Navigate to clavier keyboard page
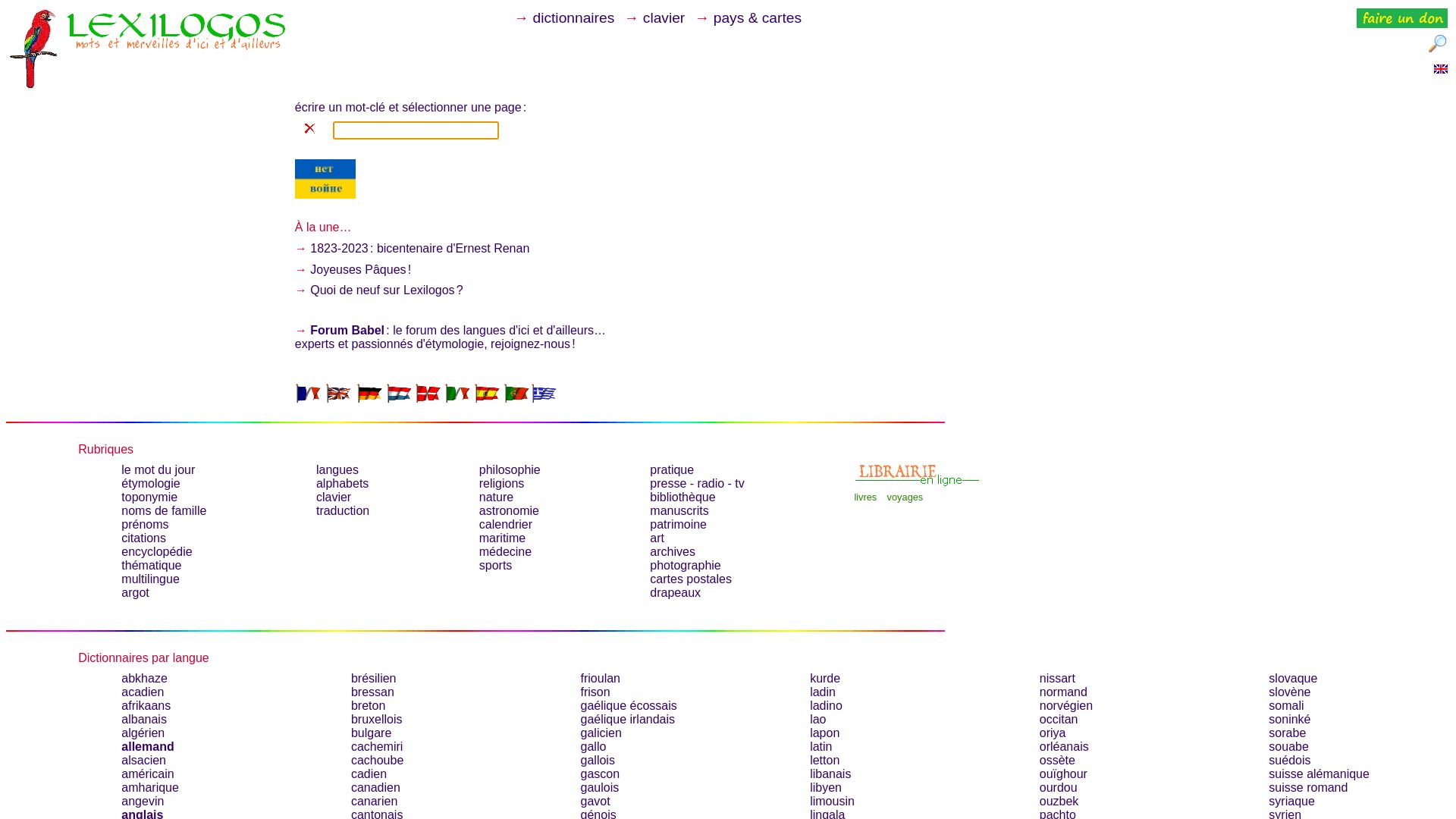The width and height of the screenshot is (1456, 819). [x=663, y=18]
